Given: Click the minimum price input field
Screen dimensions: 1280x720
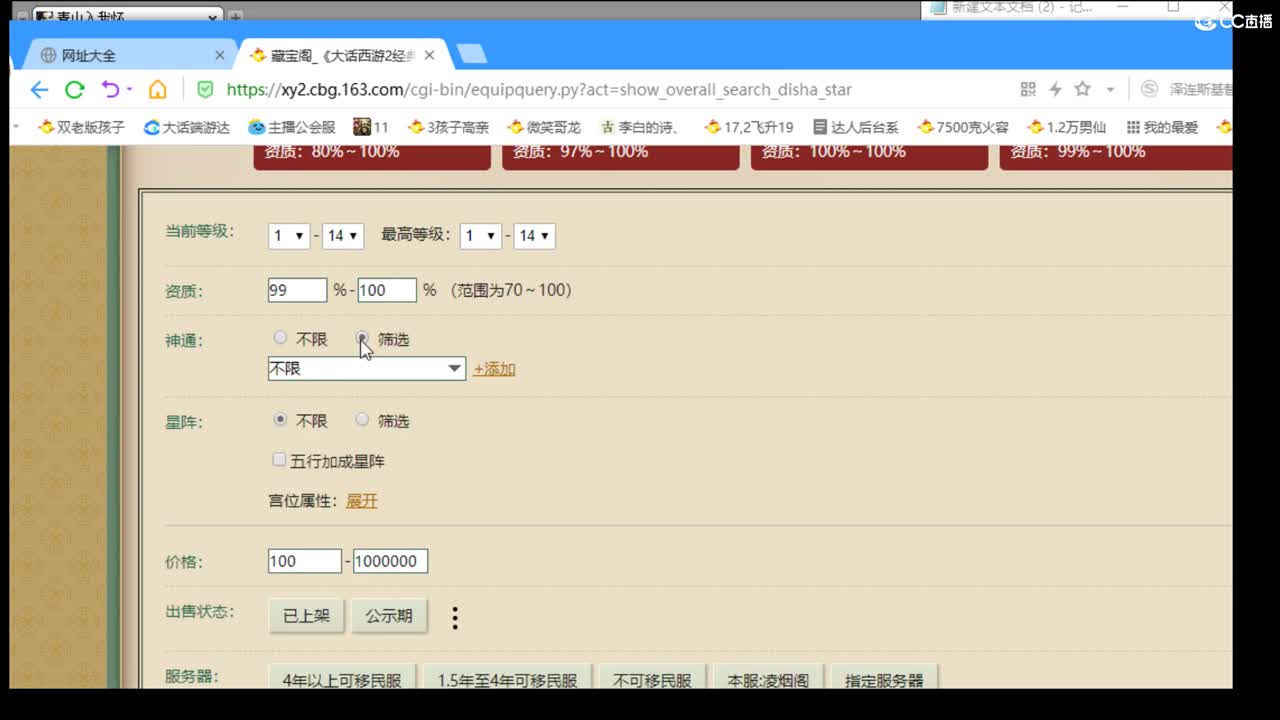Looking at the screenshot, I should (x=303, y=560).
